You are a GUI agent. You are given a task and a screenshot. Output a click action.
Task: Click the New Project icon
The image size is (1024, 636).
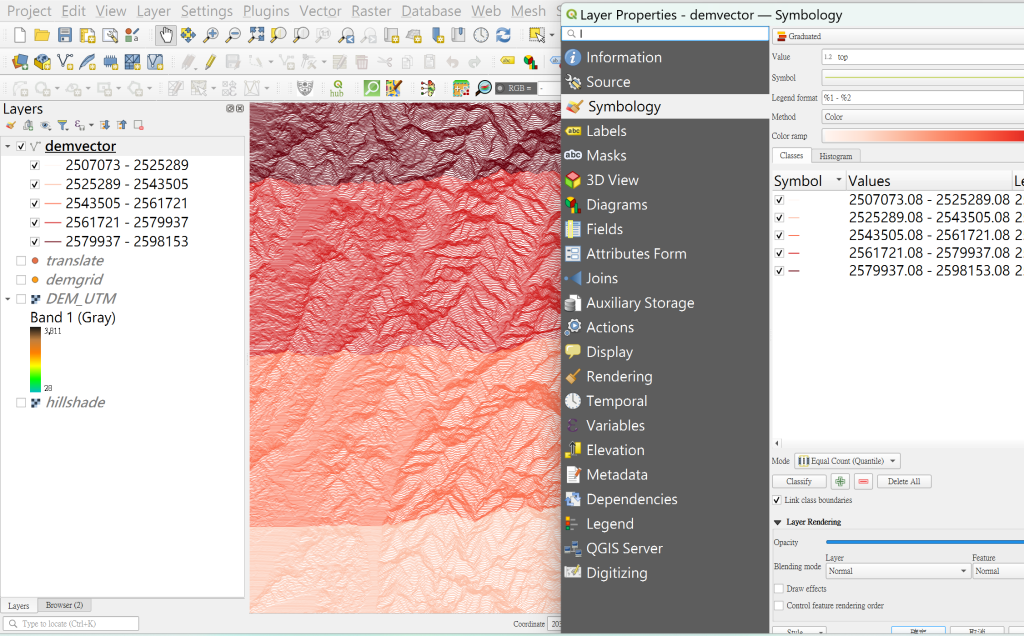tap(20, 35)
